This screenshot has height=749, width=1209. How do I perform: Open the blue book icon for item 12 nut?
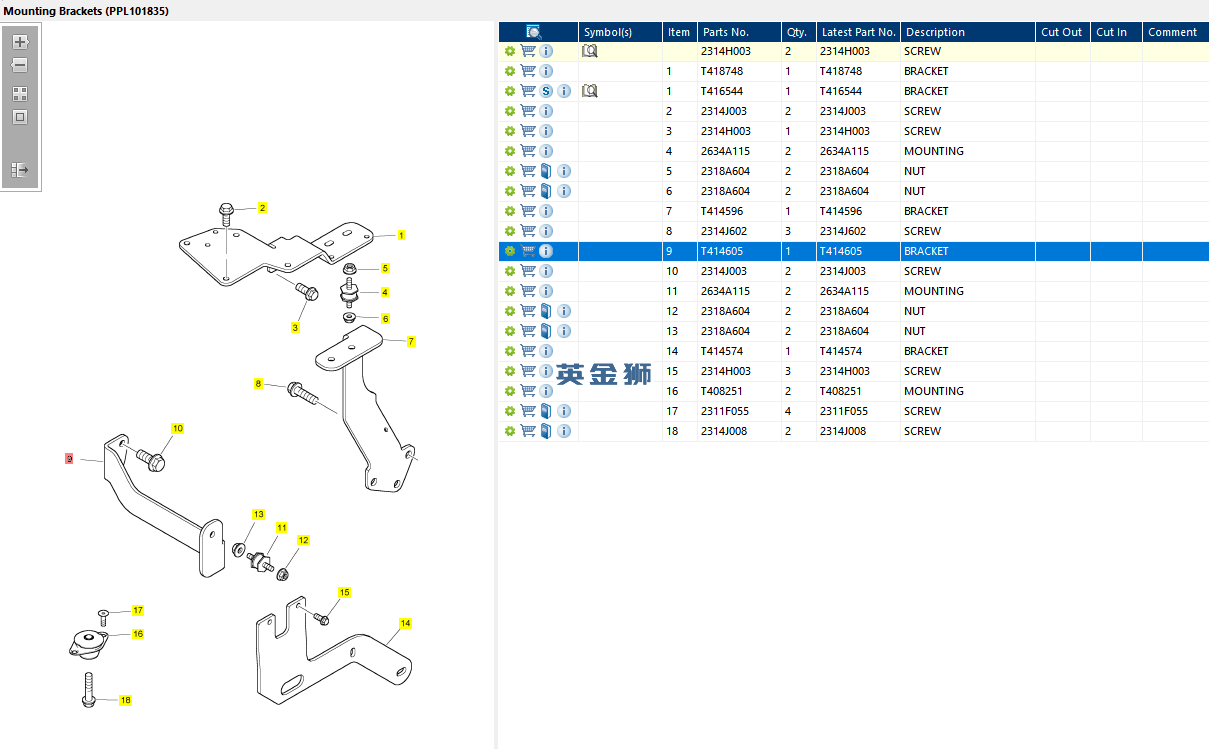(x=547, y=311)
